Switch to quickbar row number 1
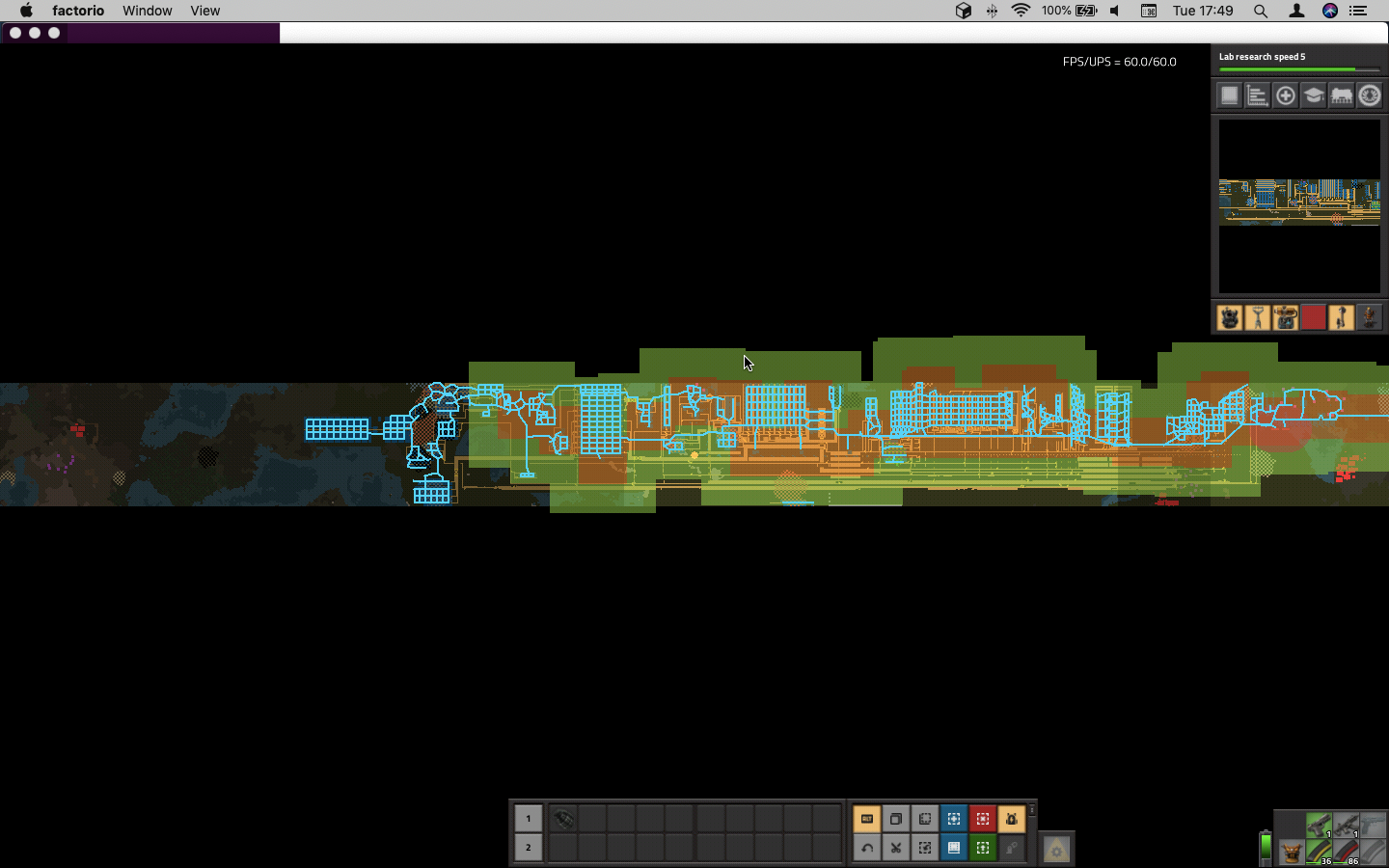Image resolution: width=1389 pixels, height=868 pixels. tap(528, 819)
